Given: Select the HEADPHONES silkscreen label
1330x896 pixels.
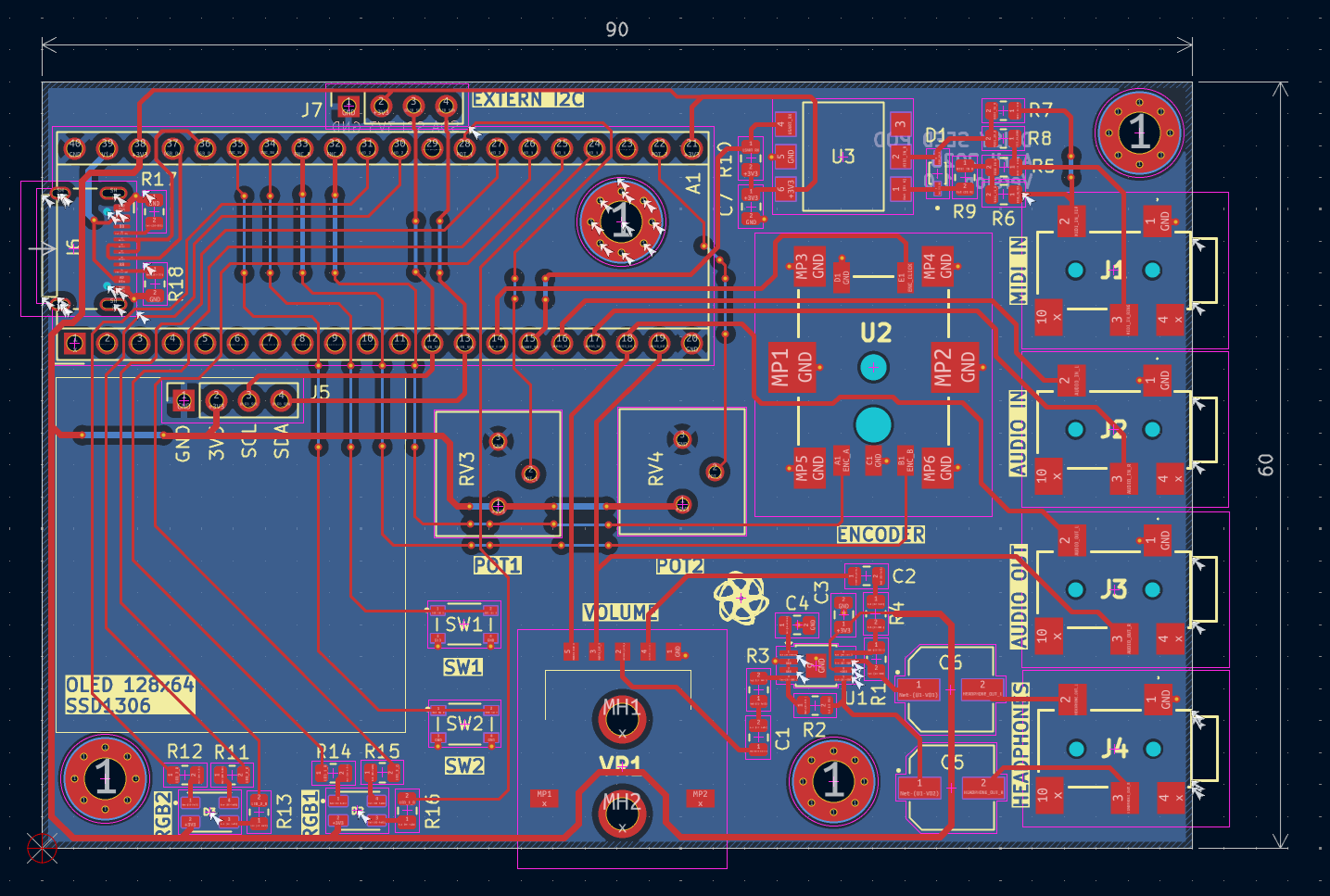Looking at the screenshot, I should tap(1020, 745).
